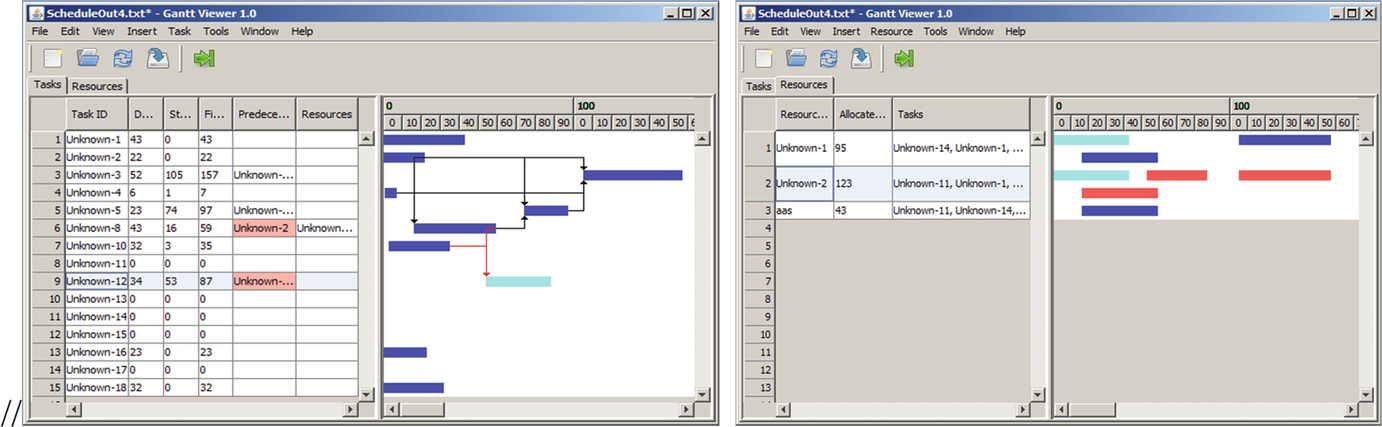Click right arrow of tasks Gantt horizontal scrollbar

click(x=687, y=409)
